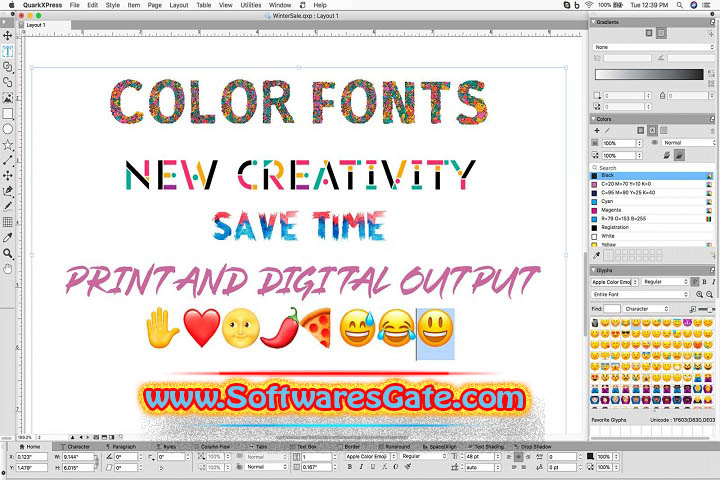Image resolution: width=720 pixels, height=480 pixels.
Task: Select sunglasses emoji glyph
Action: click(626, 334)
